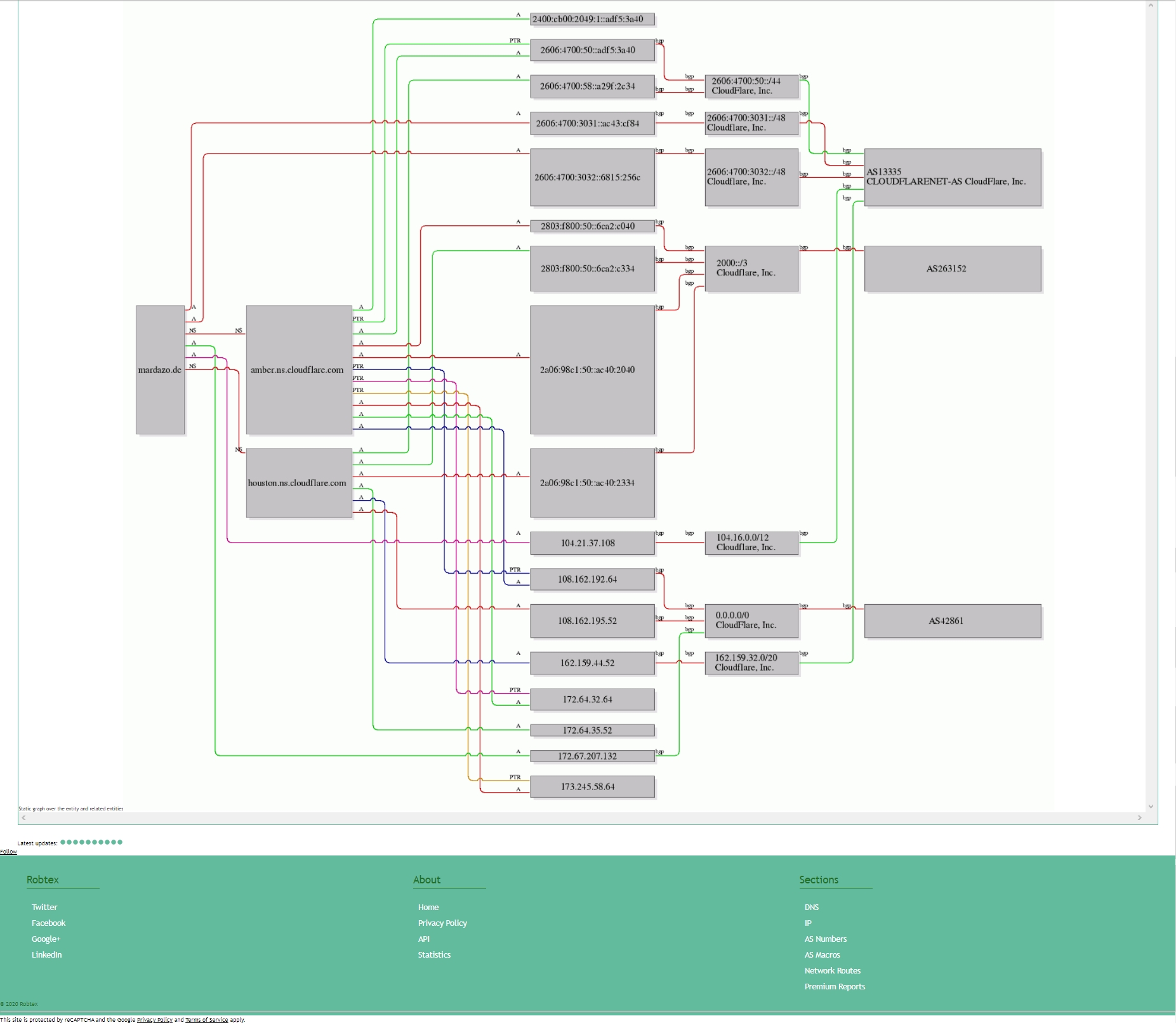Click graph horizontal scrollbar left arrow

click(23, 817)
